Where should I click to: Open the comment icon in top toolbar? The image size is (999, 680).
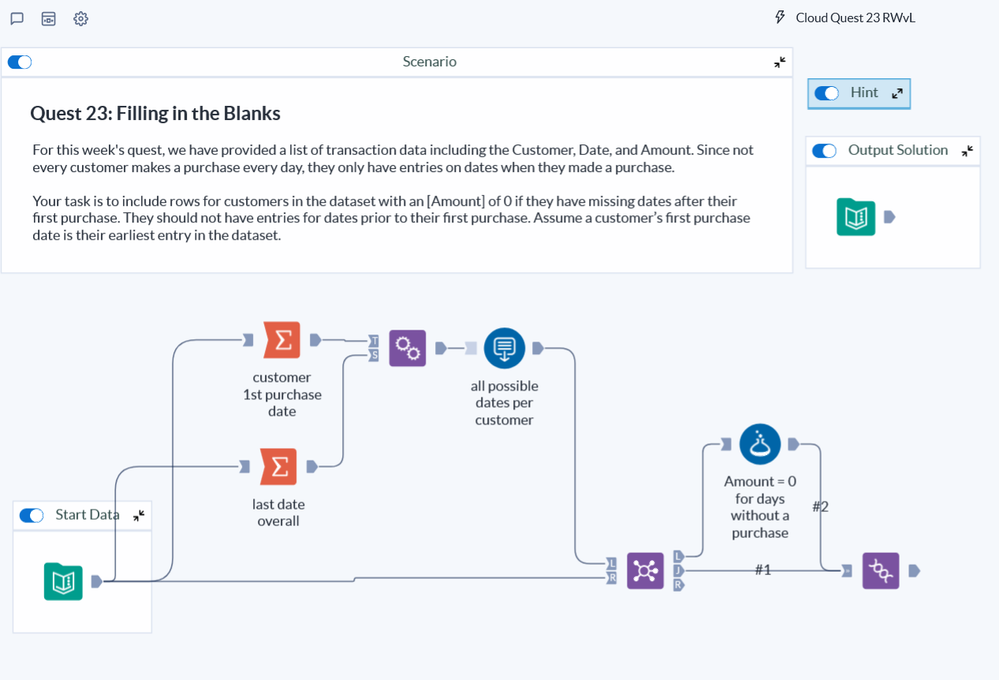pos(17,19)
